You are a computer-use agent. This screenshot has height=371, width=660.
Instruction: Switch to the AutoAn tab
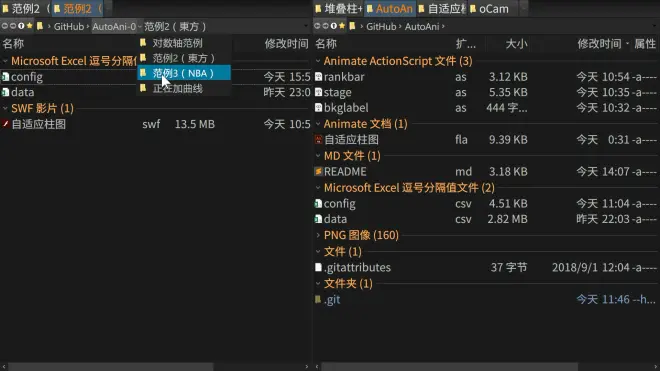click(389, 8)
